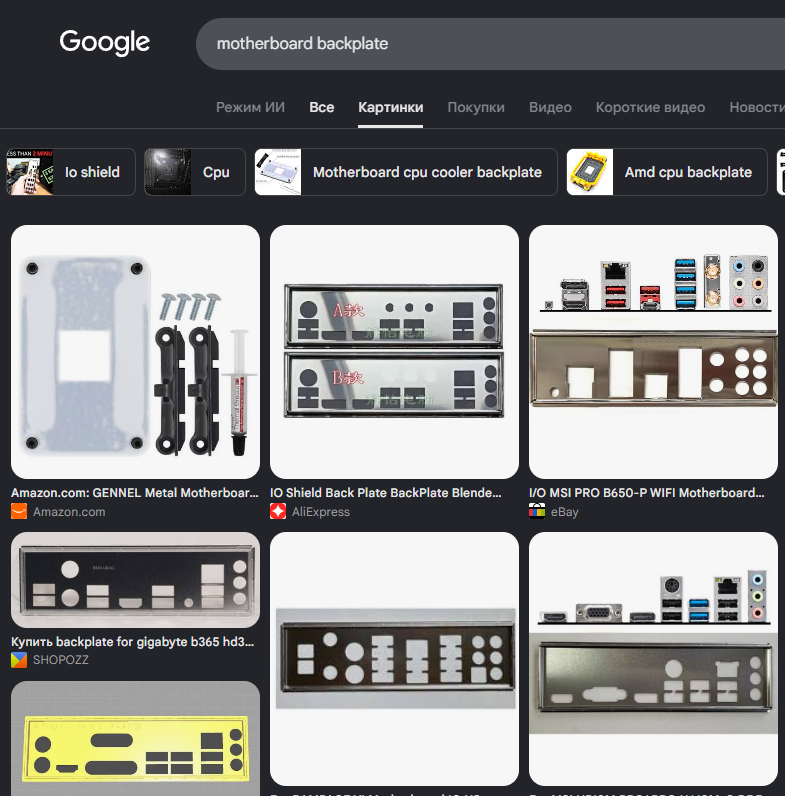This screenshot has width=785, height=796.
Task: Open the yellow IO shield thumbnail
Action: click(135, 739)
